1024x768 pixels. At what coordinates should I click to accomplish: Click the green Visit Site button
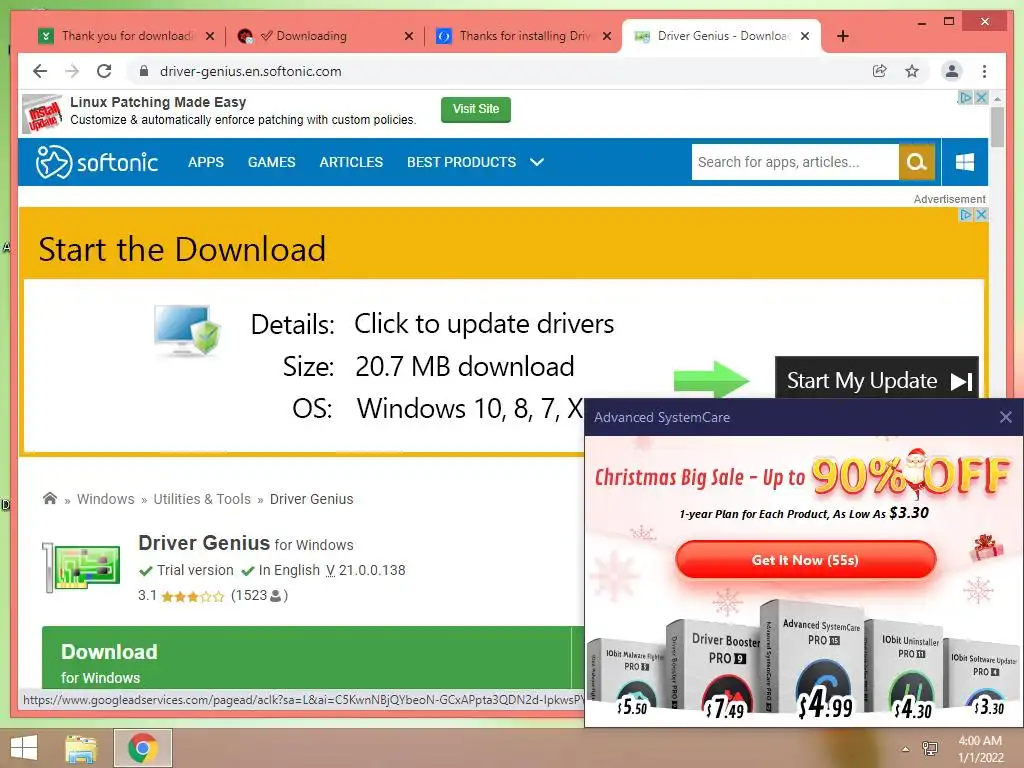point(476,110)
